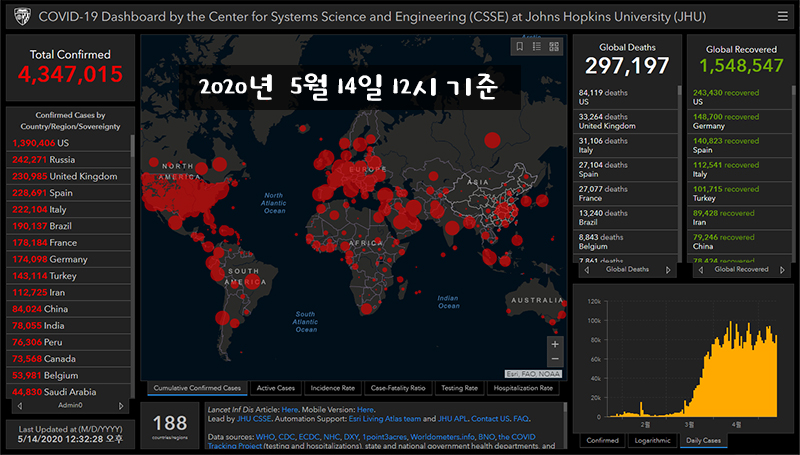Click the JHU shield logo

click(x=22, y=17)
